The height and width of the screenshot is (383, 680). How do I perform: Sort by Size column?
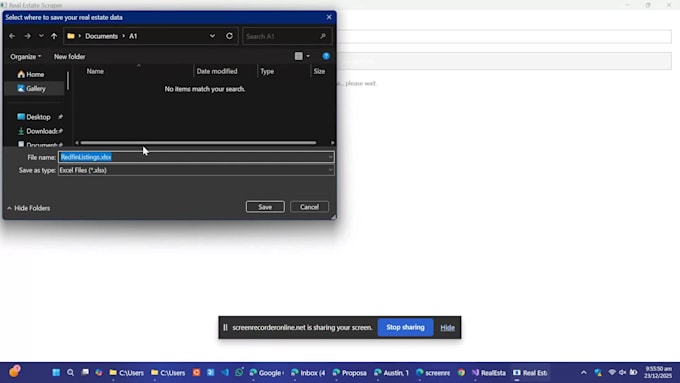[x=319, y=71]
